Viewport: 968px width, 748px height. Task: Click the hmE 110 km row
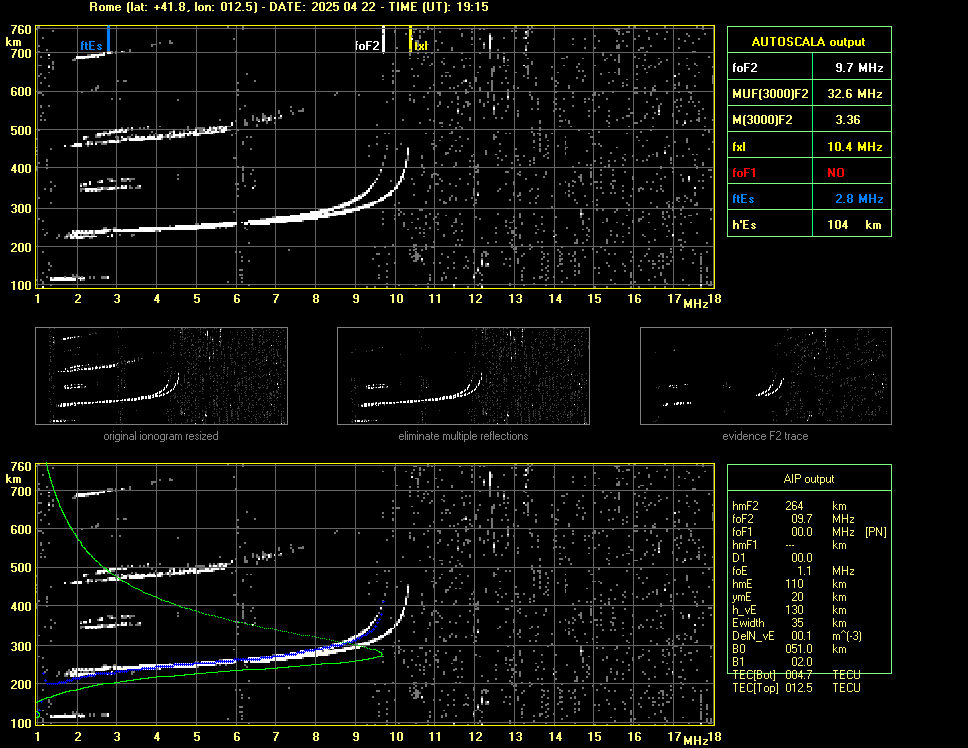point(790,584)
